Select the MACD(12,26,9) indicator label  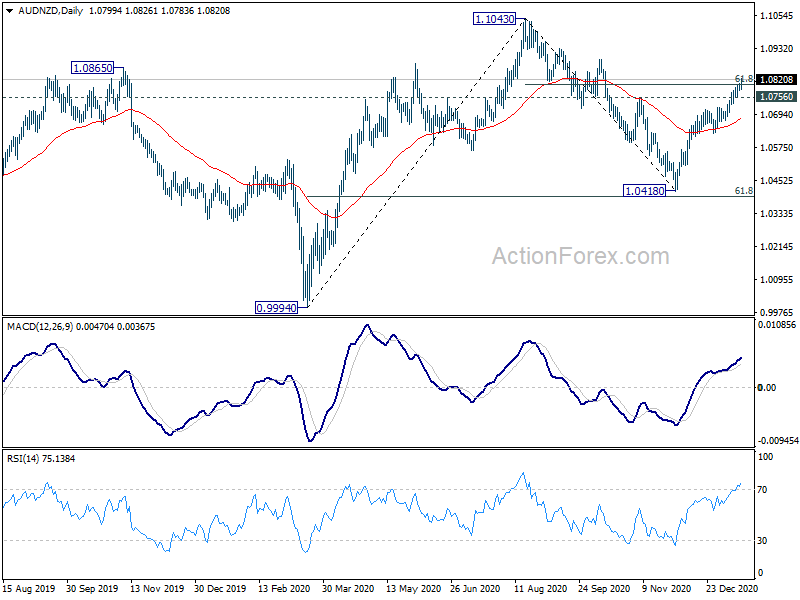pos(40,327)
